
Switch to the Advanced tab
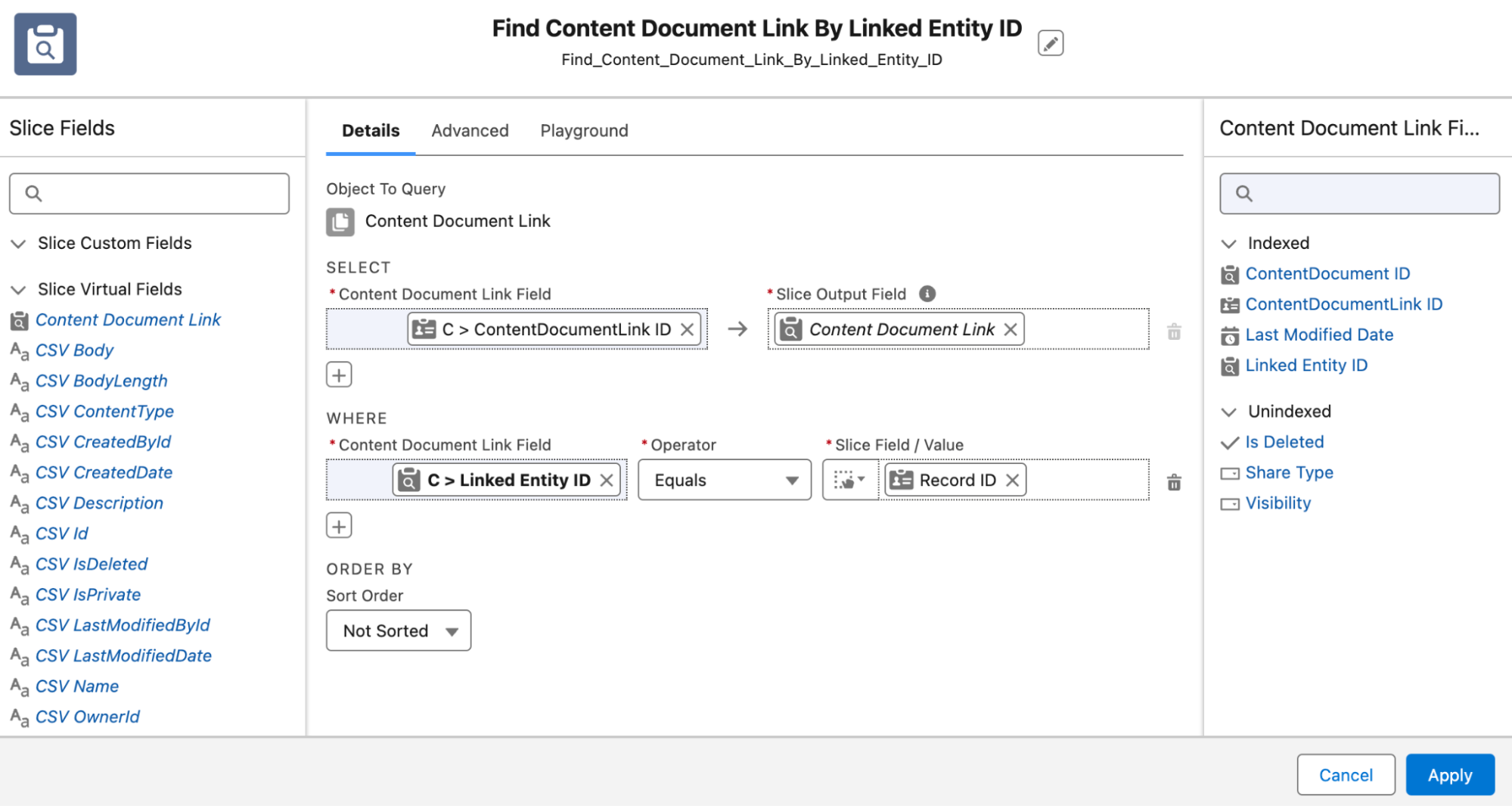pyautogui.click(x=470, y=130)
